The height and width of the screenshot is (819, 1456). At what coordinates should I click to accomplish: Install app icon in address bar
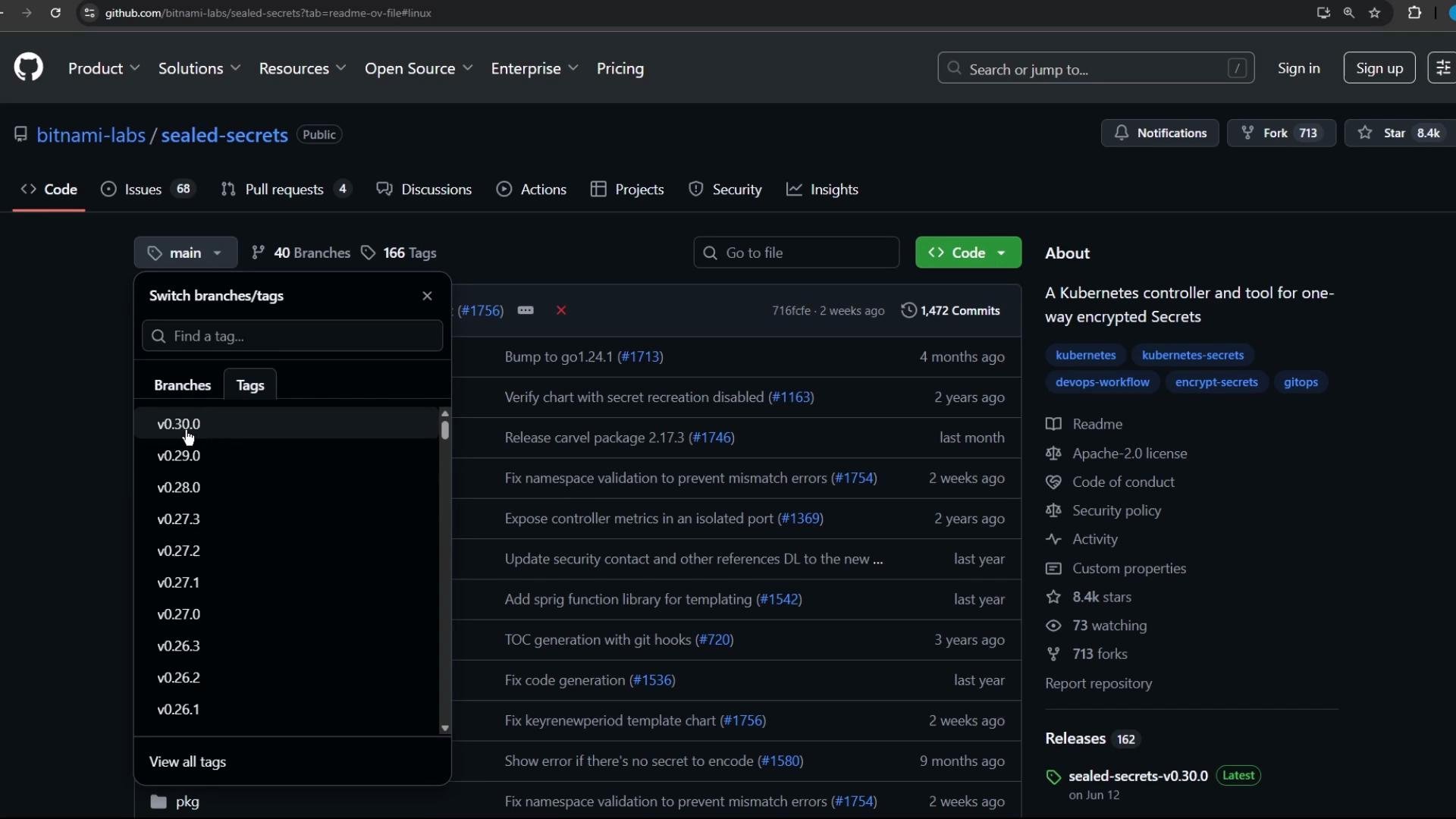pos(1323,13)
